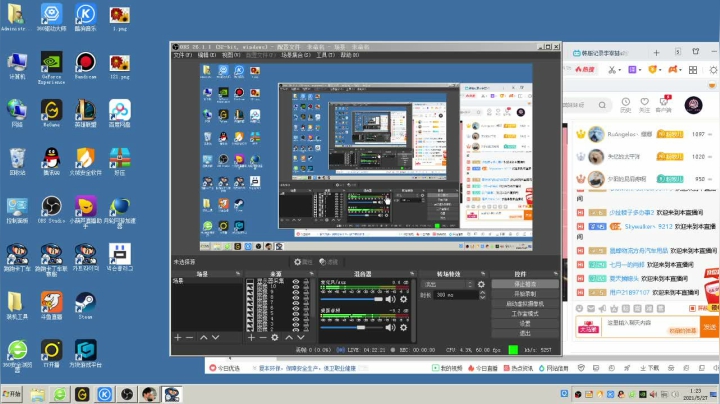Move the scene up in the scenes panel

coord(203,337)
